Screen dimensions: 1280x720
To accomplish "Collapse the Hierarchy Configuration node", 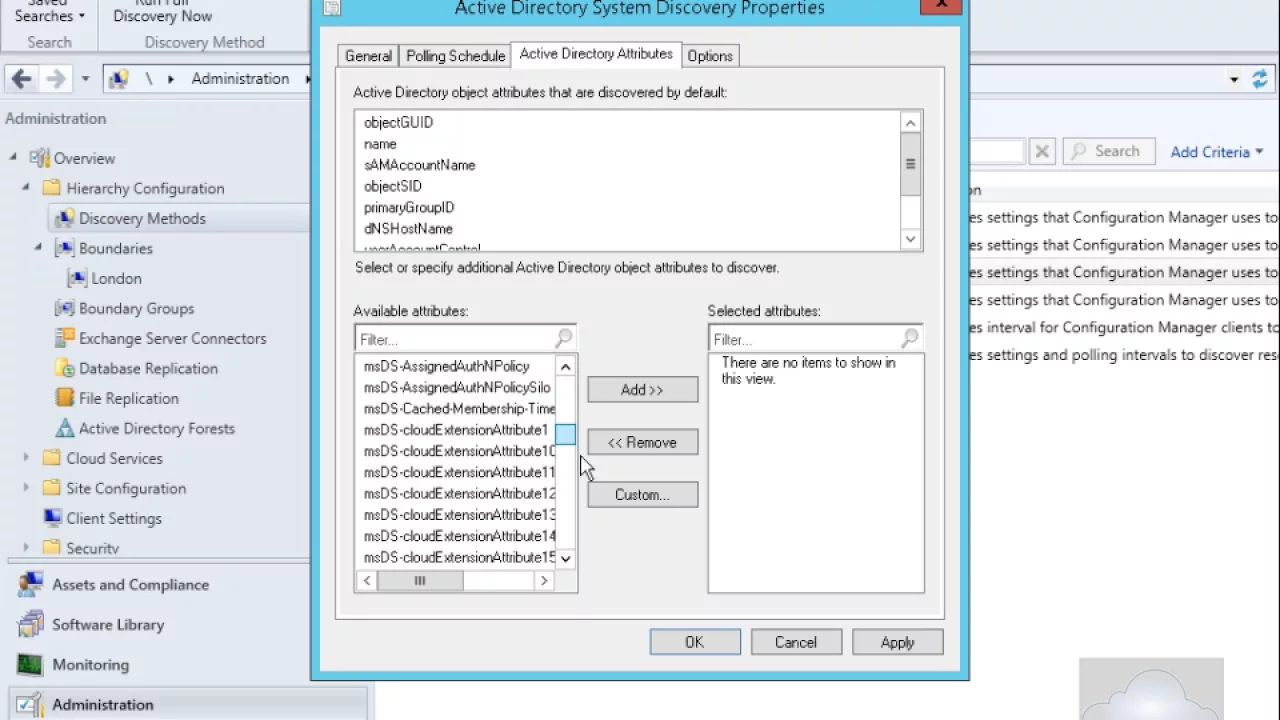I will (26, 188).
